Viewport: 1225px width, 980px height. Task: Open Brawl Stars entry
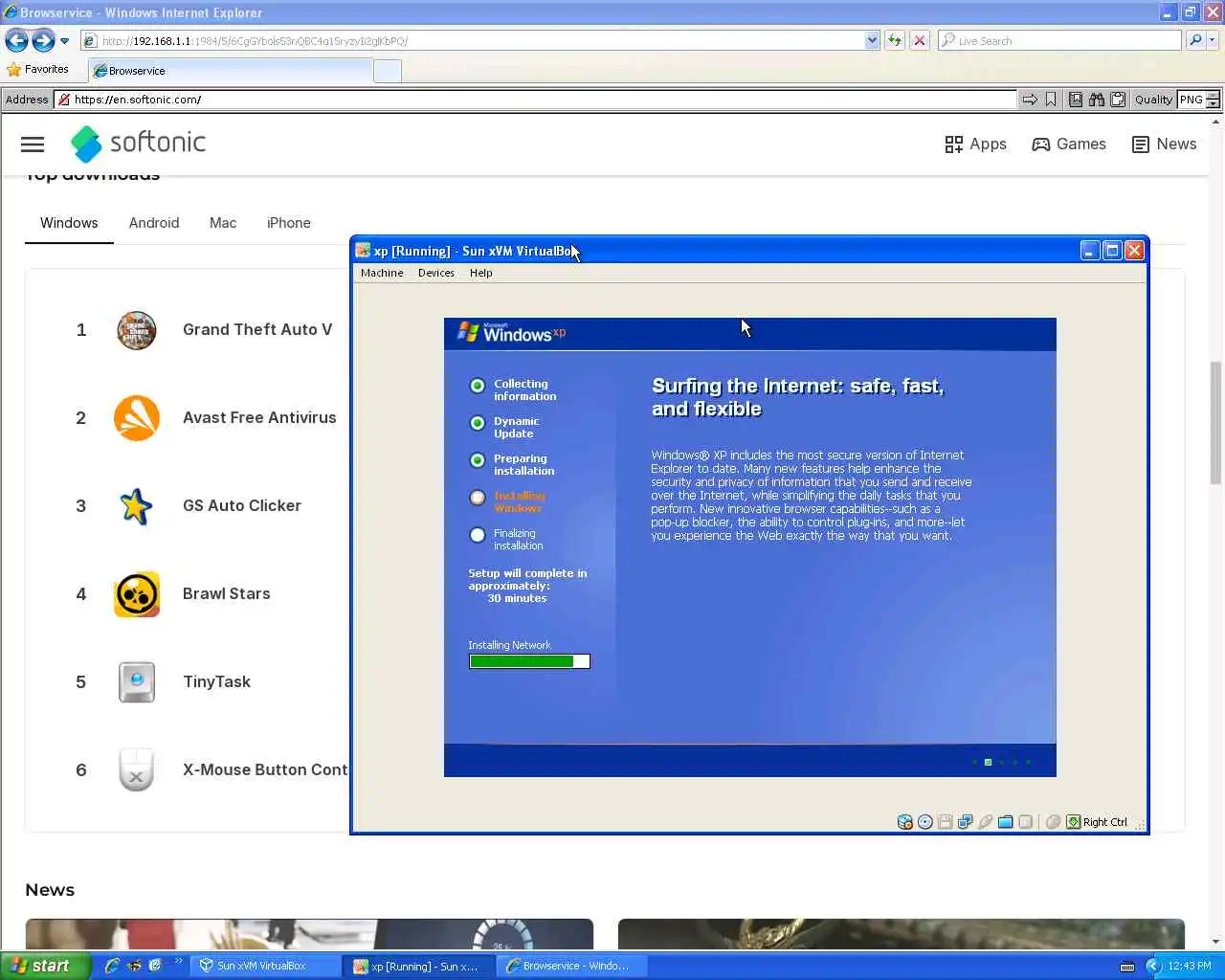point(227,593)
